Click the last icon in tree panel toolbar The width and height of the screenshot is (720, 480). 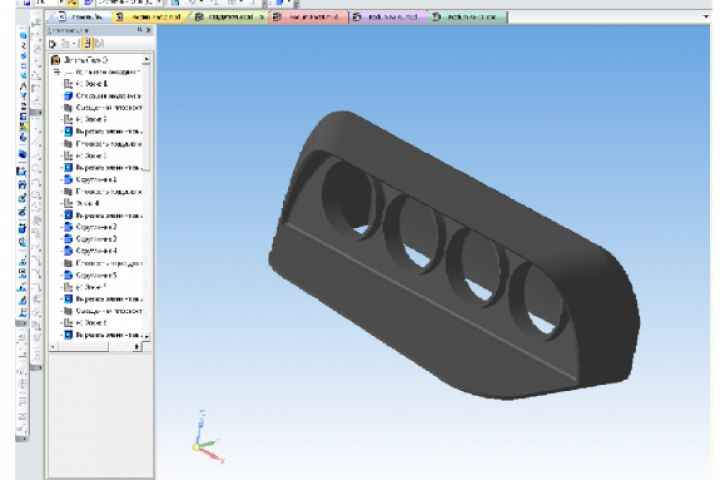coord(99,44)
